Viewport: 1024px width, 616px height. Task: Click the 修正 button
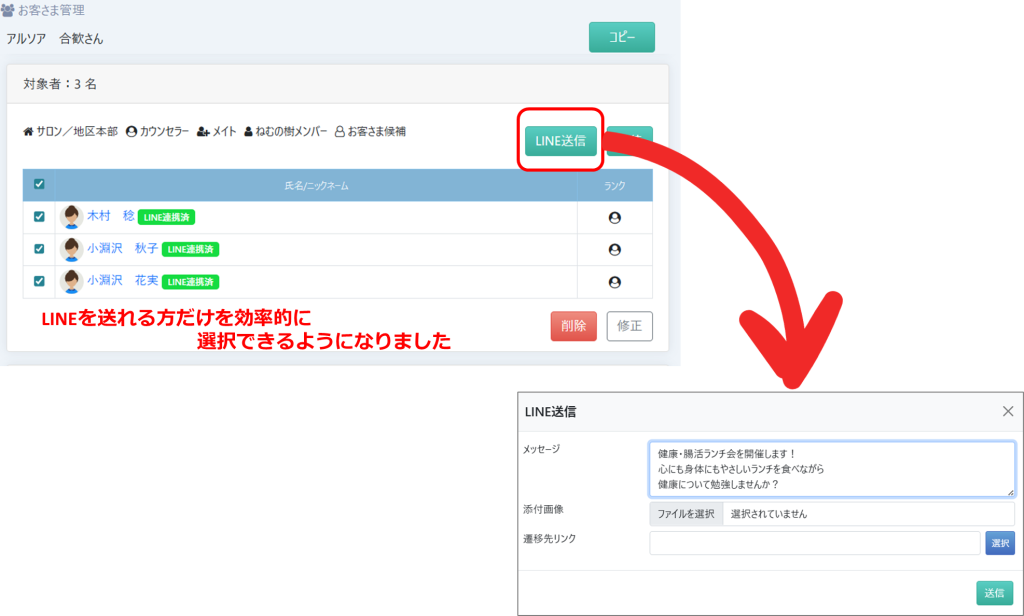pos(630,326)
